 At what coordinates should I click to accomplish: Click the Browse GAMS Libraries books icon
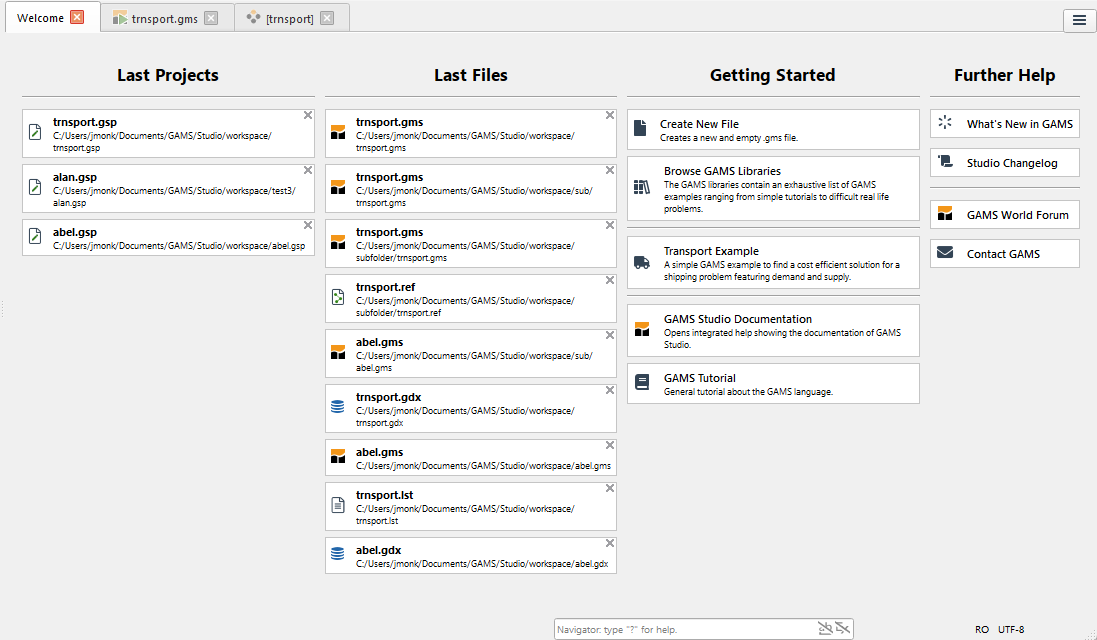pyautogui.click(x=641, y=187)
